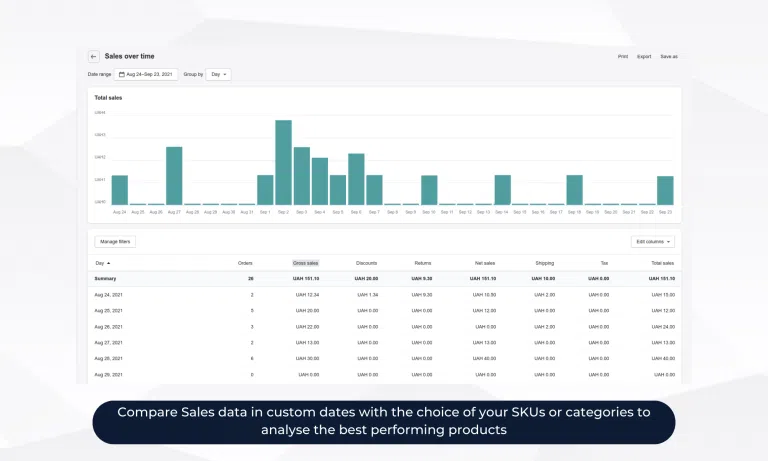Viewport: 768px width, 461px height.
Task: Click the highlighted Gross sales column header
Action: point(305,263)
